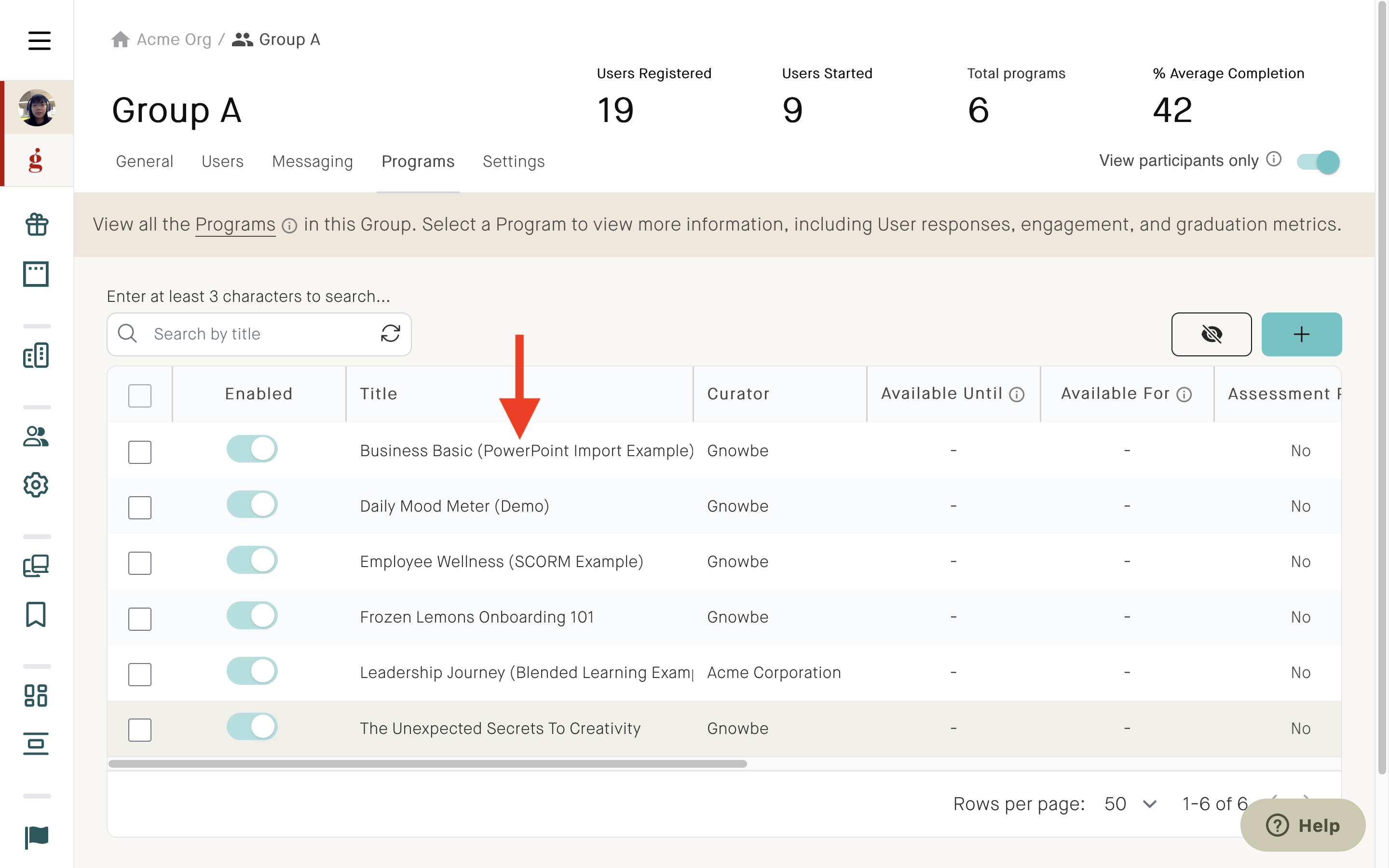Image resolution: width=1389 pixels, height=868 pixels.
Task: Click the refresh icon in search box
Action: point(391,333)
